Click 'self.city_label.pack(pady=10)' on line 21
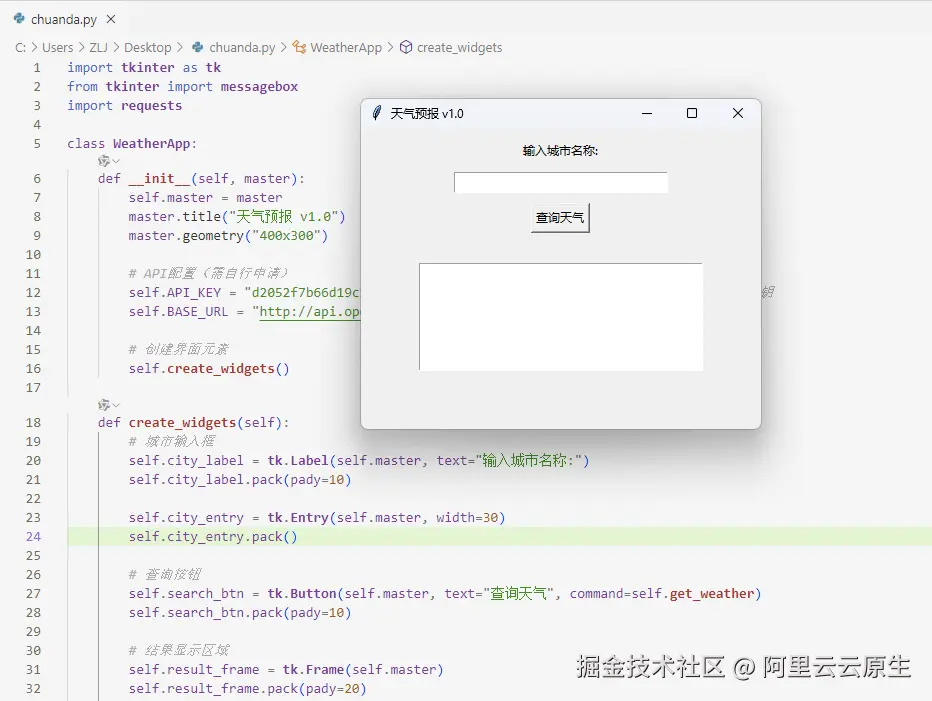The image size is (932, 701). 240,480
